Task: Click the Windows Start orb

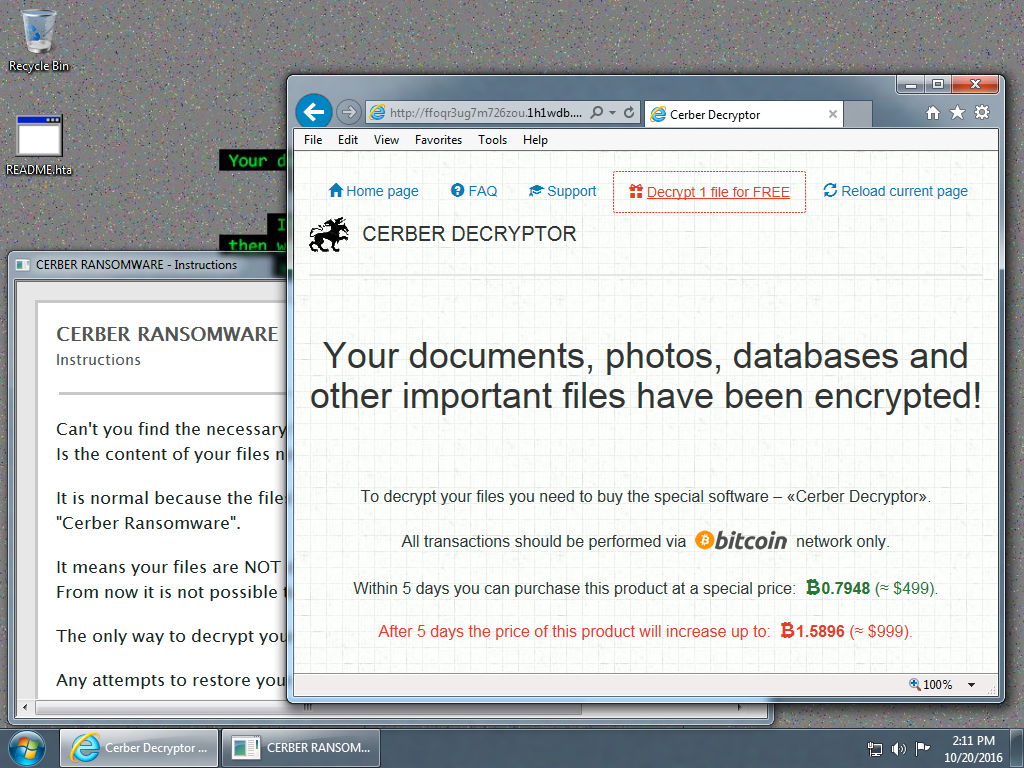Action: pos(27,748)
